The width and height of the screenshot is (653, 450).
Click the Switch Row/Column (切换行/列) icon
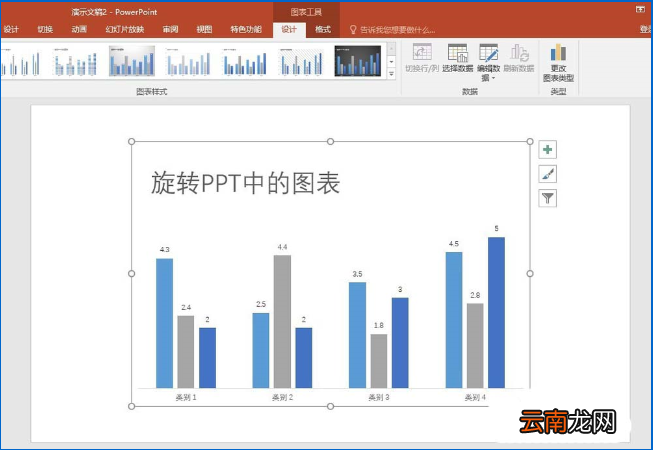[x=422, y=53]
